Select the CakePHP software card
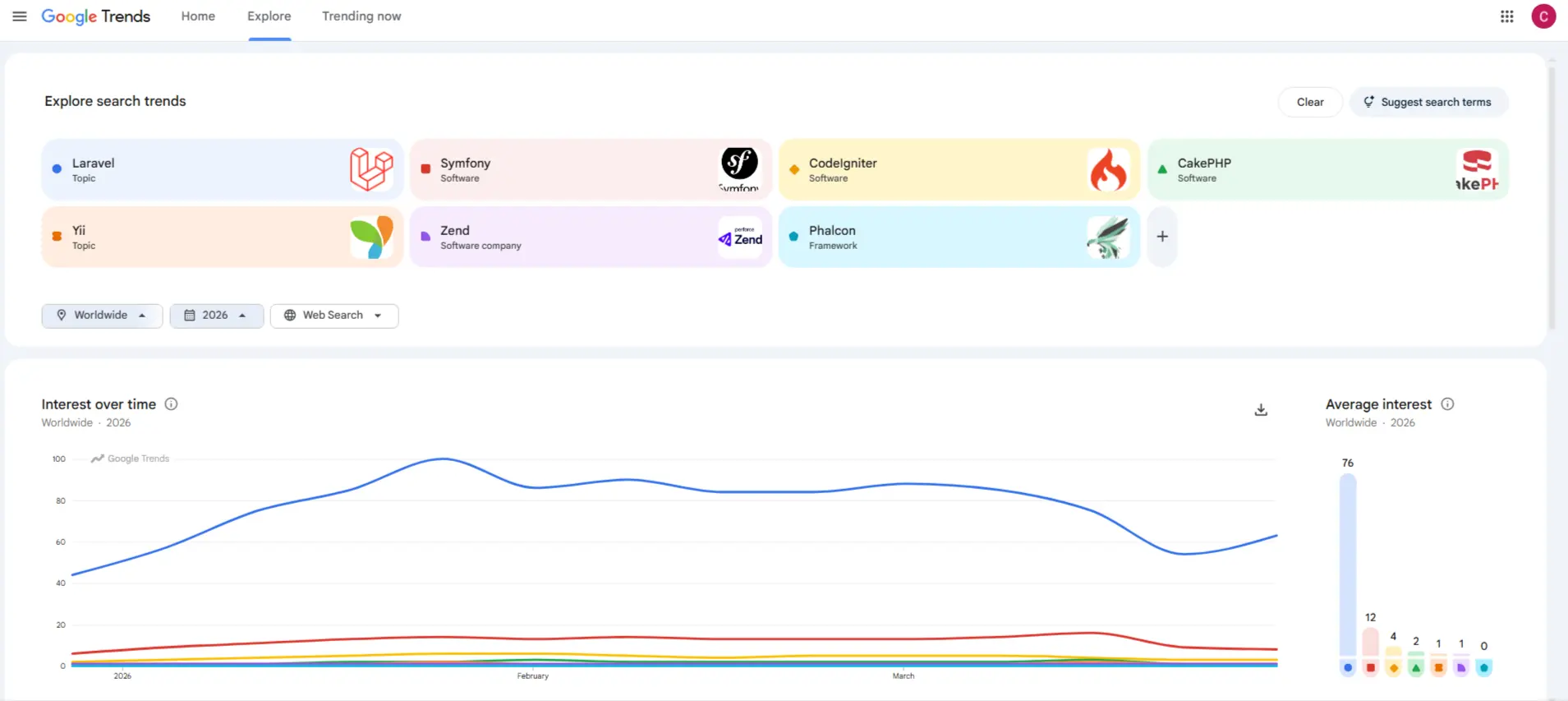 (1327, 169)
